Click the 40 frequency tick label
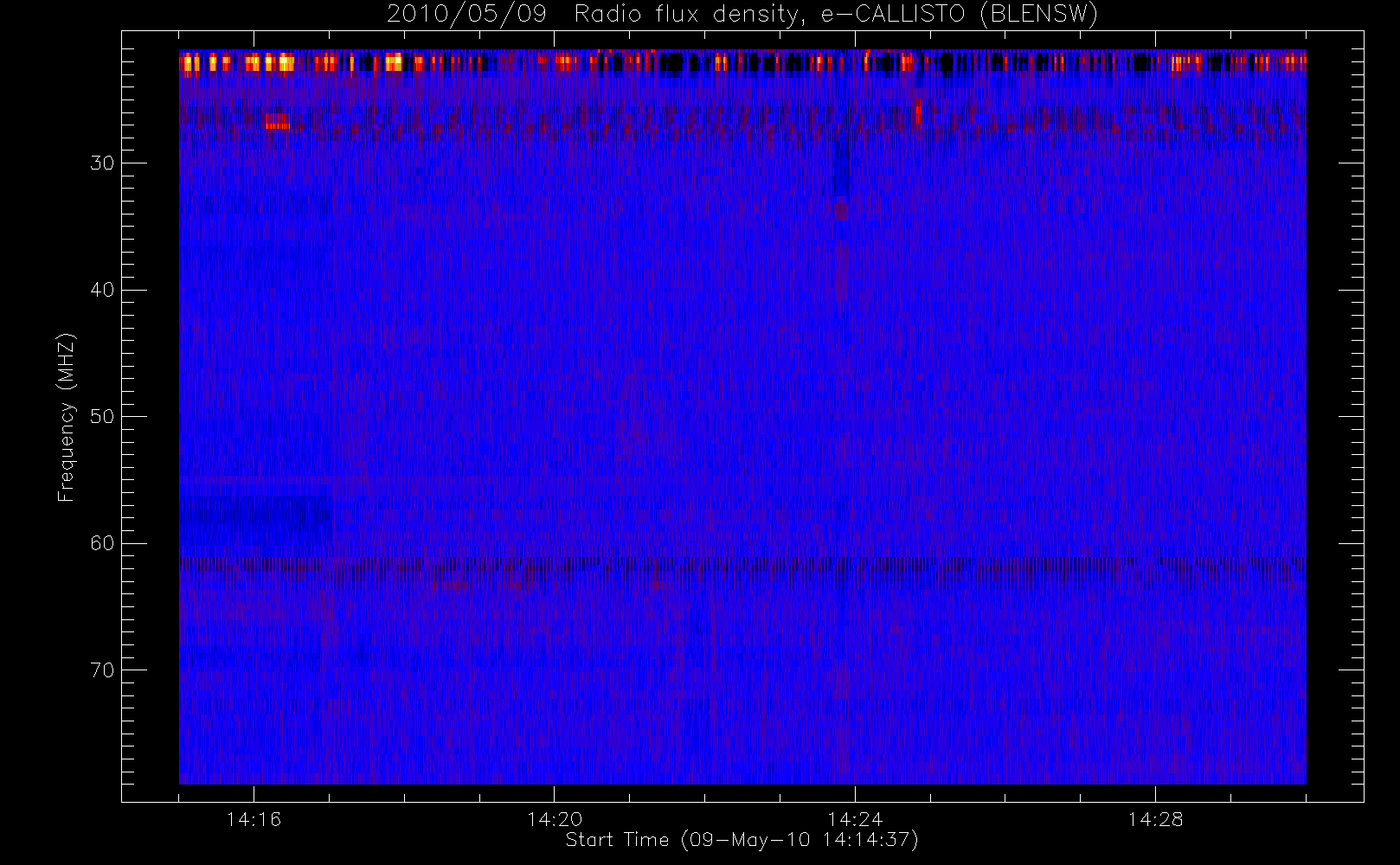The height and width of the screenshot is (865, 1400). [x=102, y=290]
